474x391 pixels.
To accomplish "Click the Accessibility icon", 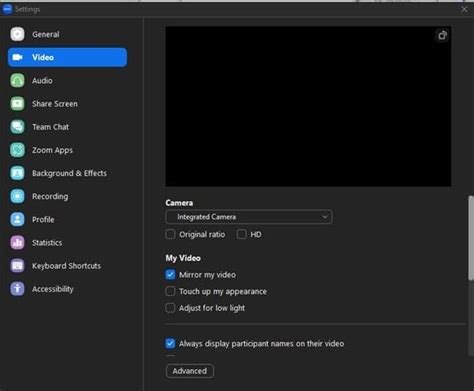I will (x=17, y=289).
